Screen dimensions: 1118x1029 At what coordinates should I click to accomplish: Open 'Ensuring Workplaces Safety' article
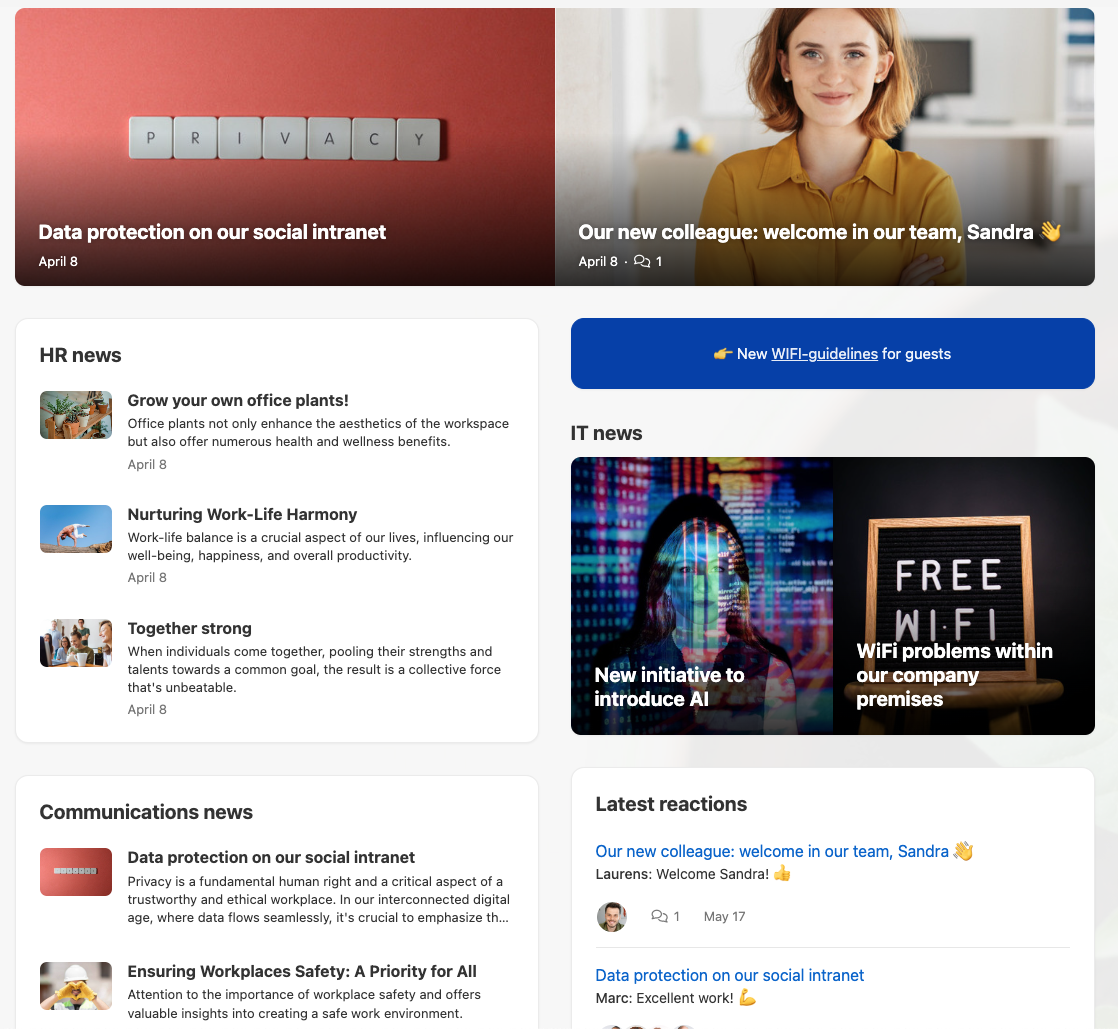tap(302, 971)
